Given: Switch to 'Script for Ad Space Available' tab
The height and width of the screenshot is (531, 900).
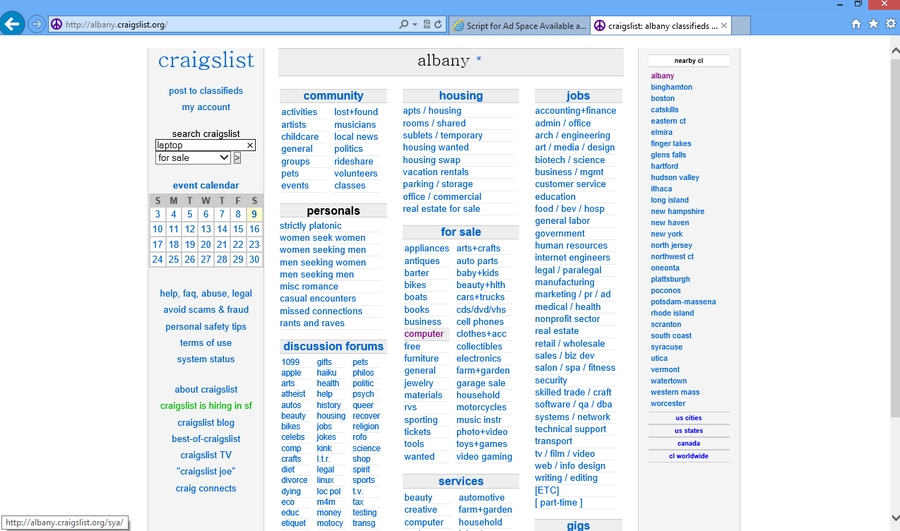Looking at the screenshot, I should pos(520,25).
